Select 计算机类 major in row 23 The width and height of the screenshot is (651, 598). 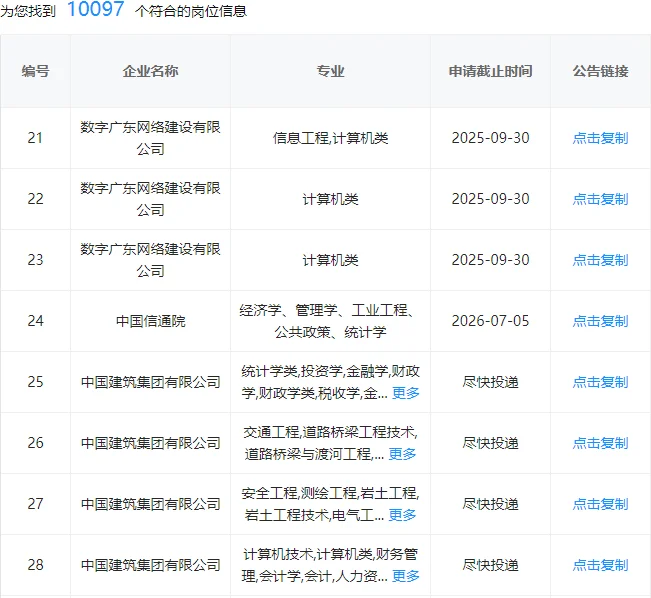coord(330,260)
